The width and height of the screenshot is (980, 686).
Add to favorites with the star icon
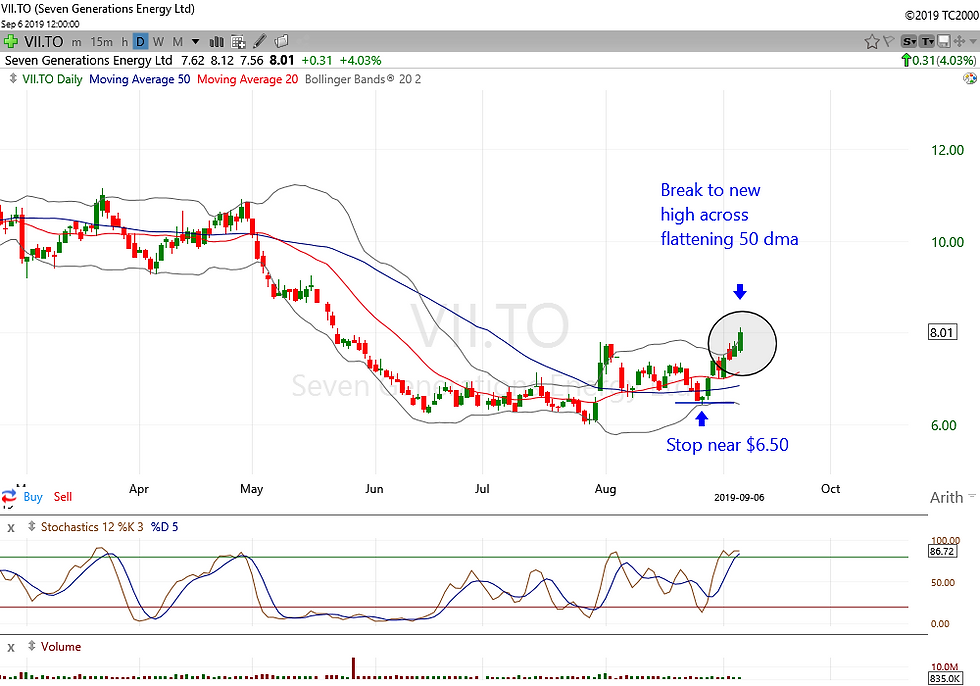871,42
